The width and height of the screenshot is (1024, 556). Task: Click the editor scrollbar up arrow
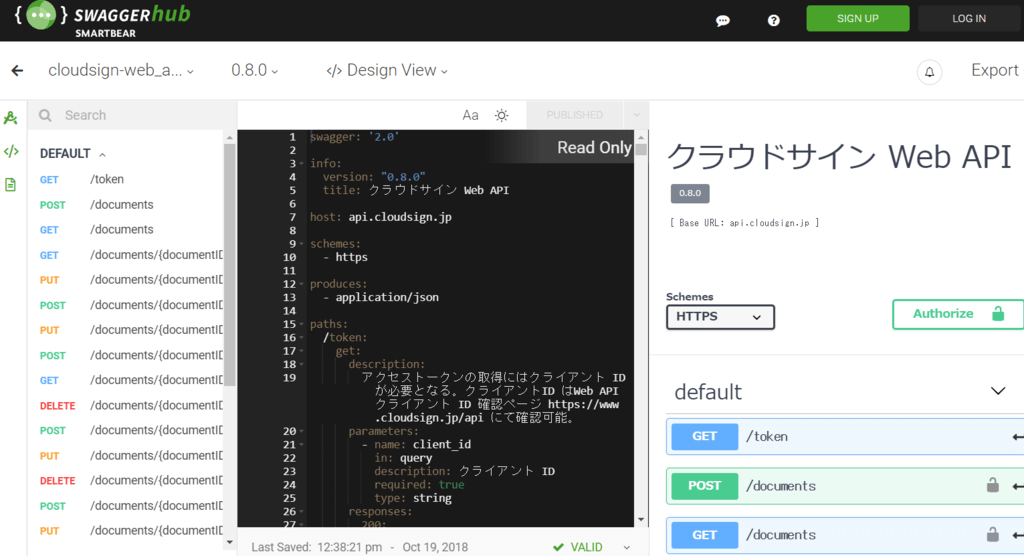click(641, 137)
